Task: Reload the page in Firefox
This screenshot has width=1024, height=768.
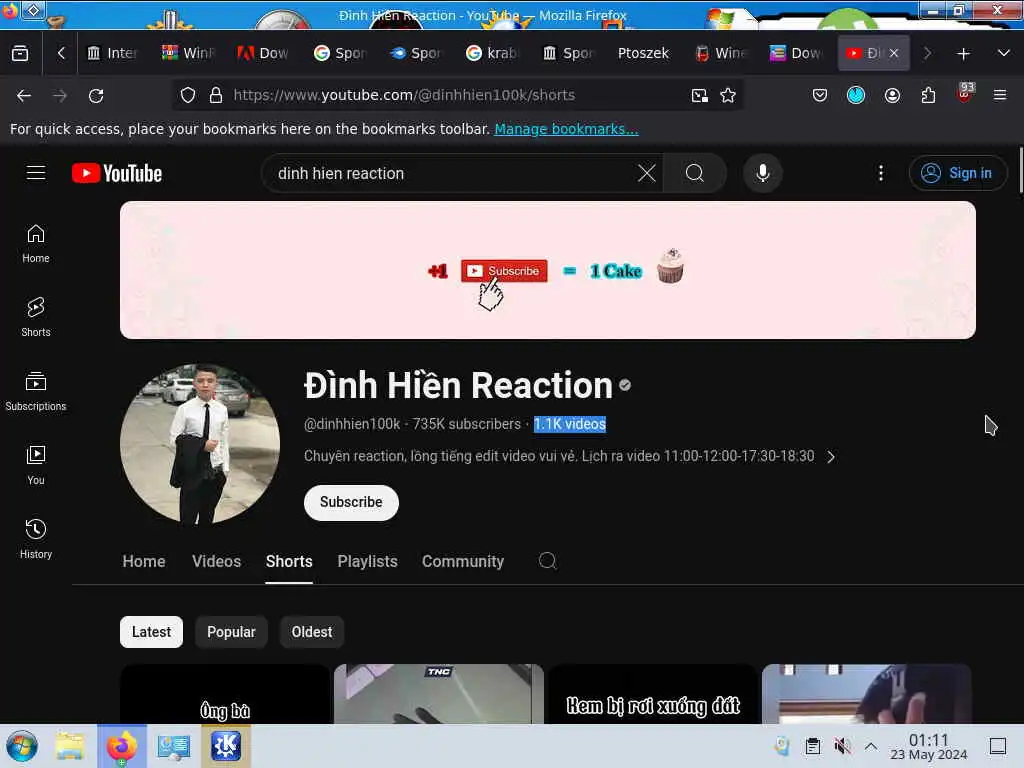Action: 96,96
